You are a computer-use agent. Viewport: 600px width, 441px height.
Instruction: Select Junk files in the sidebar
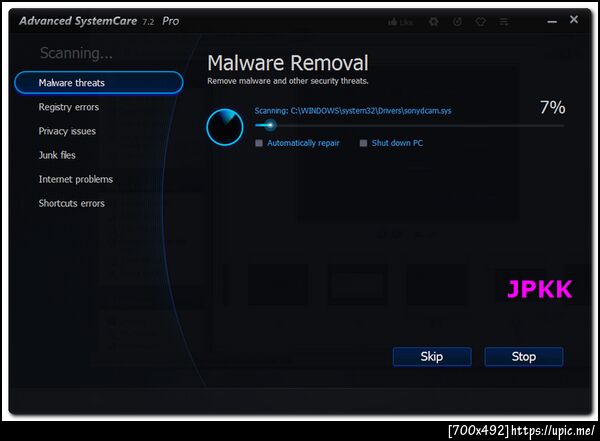pos(57,155)
